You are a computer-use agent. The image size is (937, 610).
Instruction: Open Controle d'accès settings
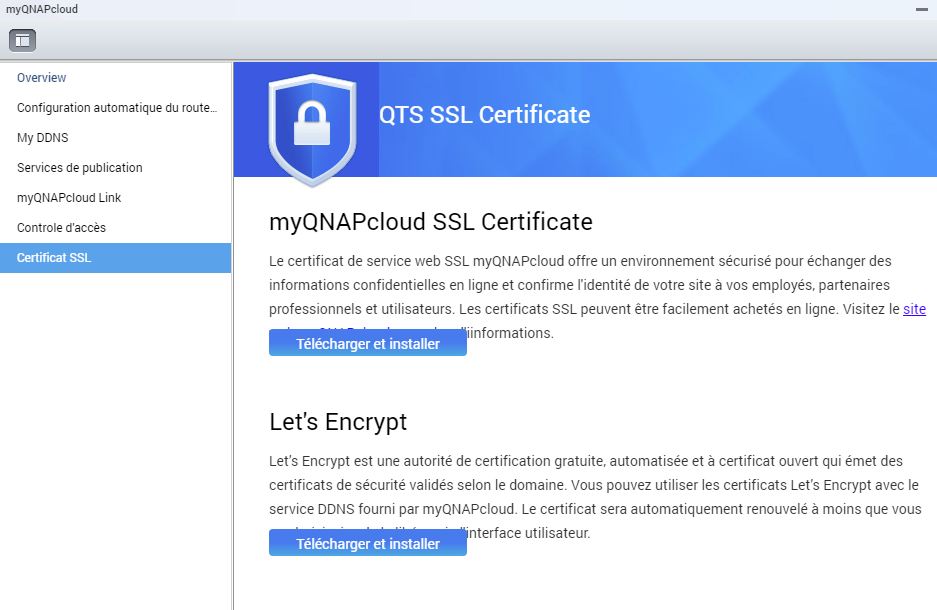(x=61, y=228)
